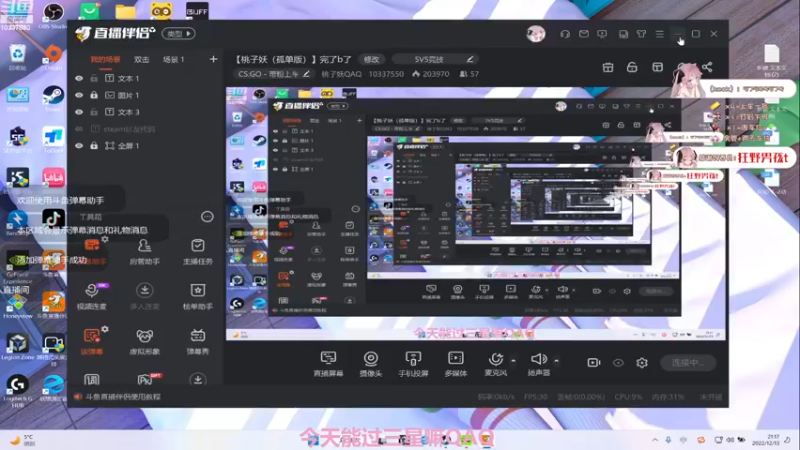
Task: Click the skin T-shirt icon in title bar
Action: click(x=641, y=34)
